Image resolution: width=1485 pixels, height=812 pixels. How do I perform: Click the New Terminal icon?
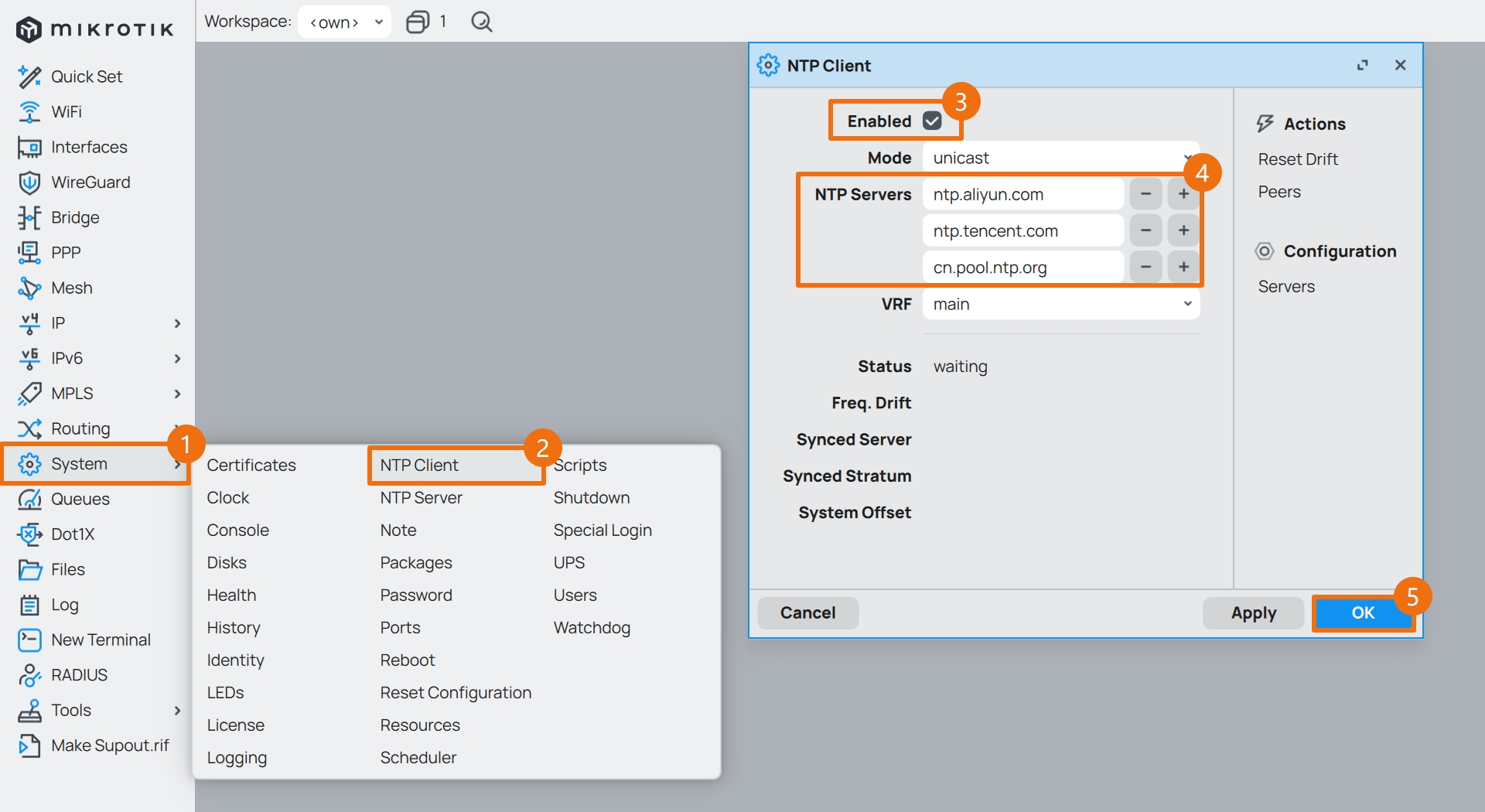point(29,640)
